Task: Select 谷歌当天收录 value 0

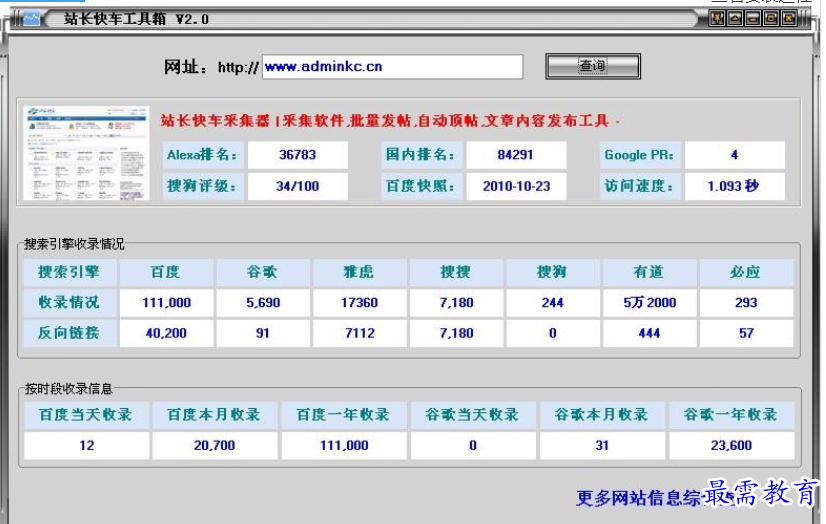Action: click(473, 446)
